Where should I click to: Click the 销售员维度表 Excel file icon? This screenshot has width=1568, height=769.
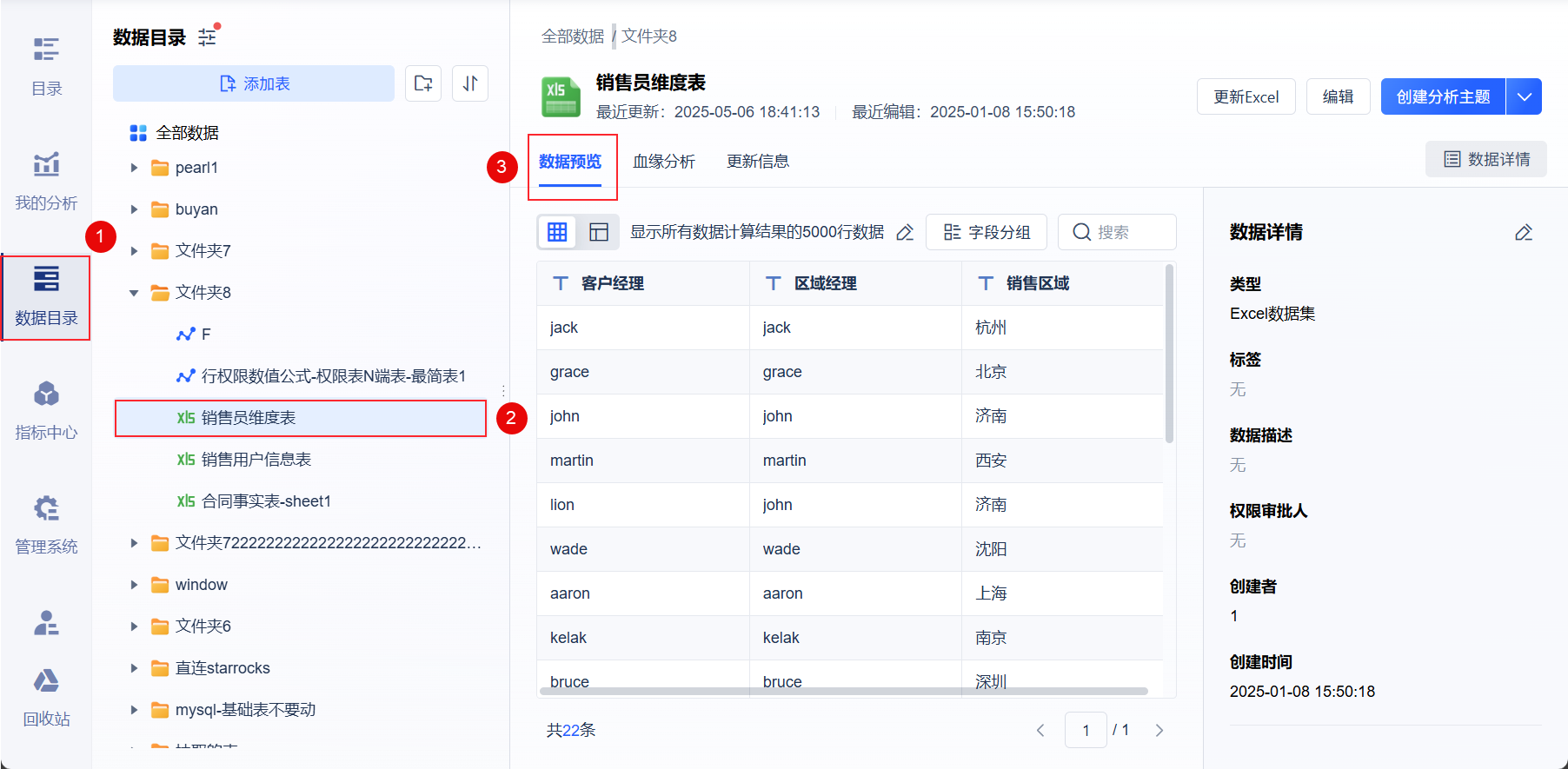coord(561,96)
